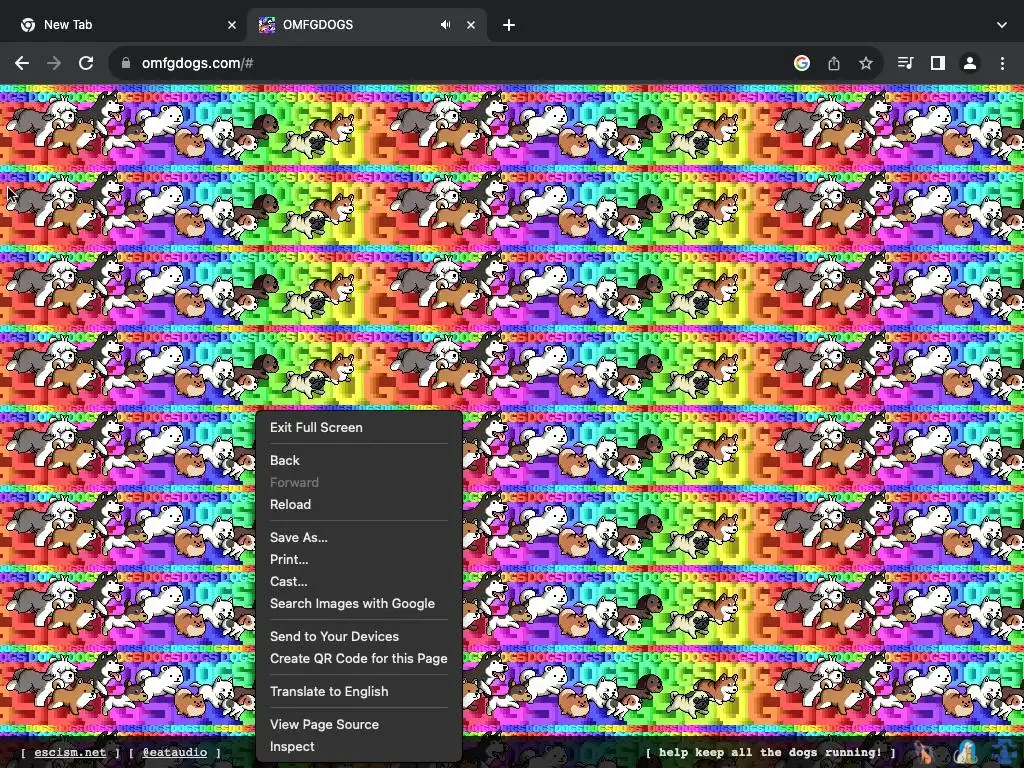Reload the page with the refresh icon

[86, 63]
